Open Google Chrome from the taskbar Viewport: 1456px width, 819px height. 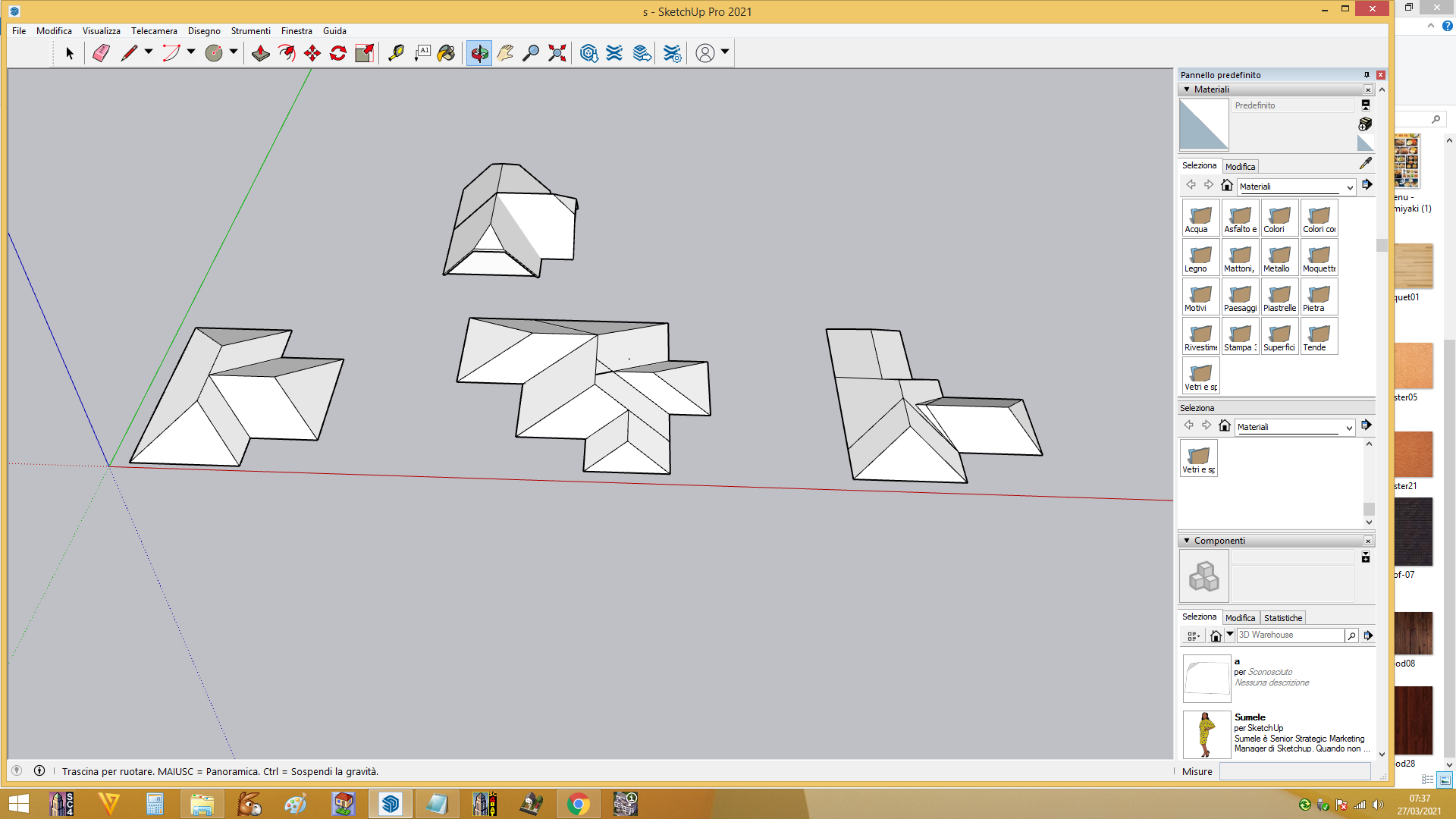(578, 804)
